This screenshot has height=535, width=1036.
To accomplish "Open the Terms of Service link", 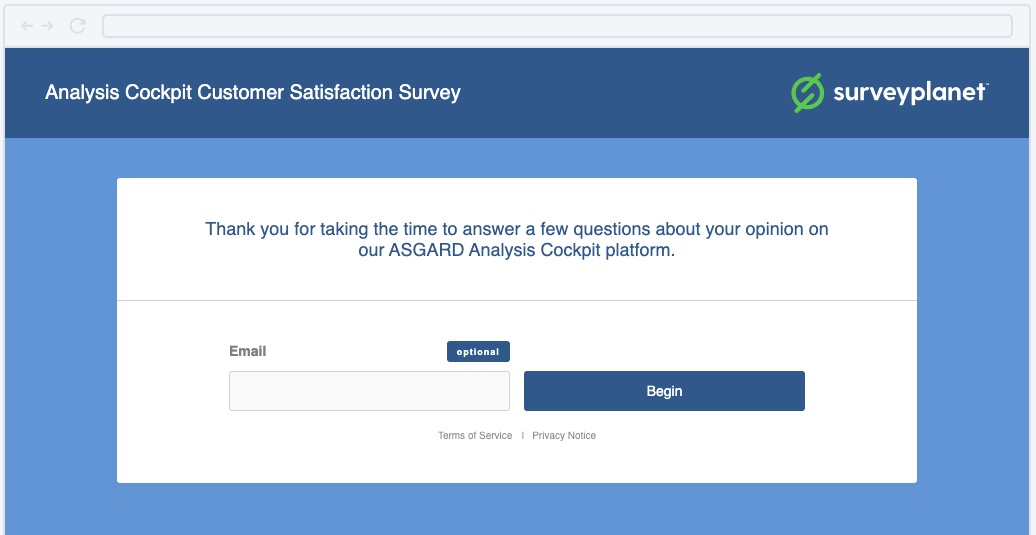I will (x=475, y=436).
